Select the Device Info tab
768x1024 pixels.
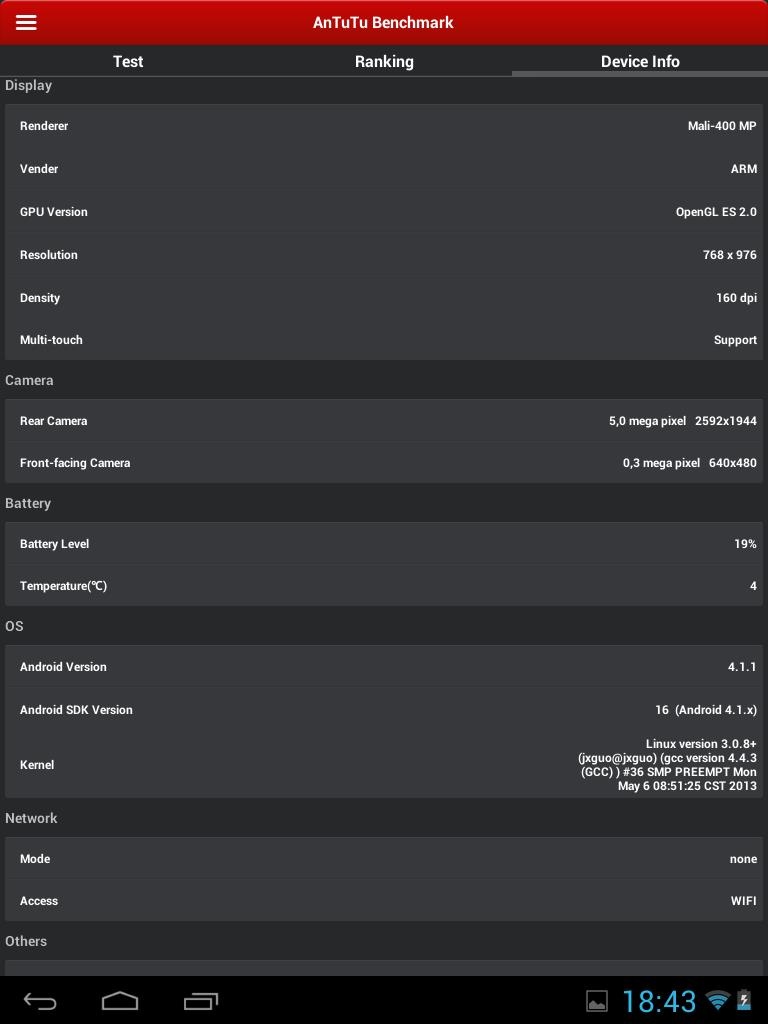pos(640,61)
